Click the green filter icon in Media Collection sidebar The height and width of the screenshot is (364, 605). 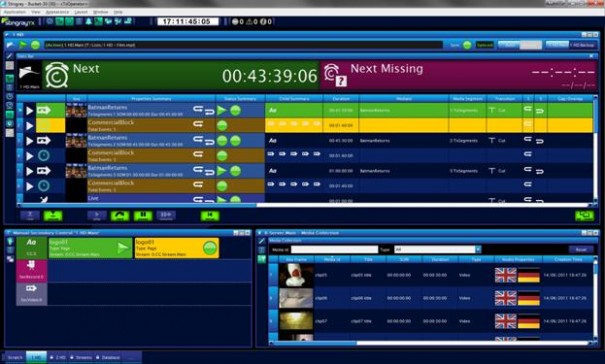coord(262,259)
